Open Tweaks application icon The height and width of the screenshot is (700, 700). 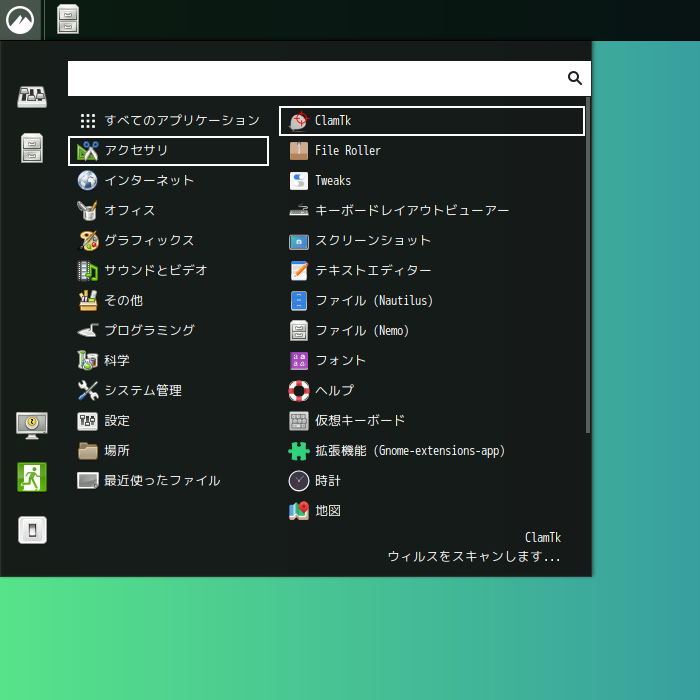coord(299,181)
